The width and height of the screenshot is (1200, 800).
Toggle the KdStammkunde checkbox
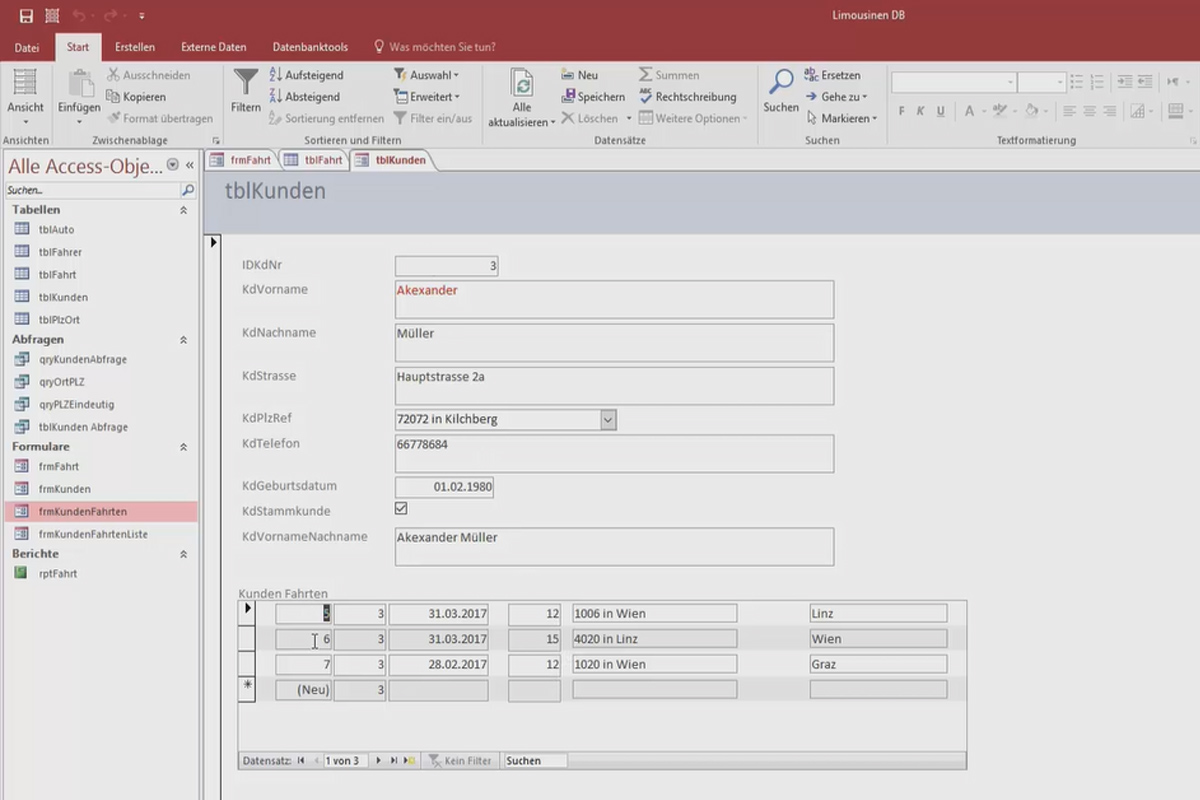coord(401,509)
